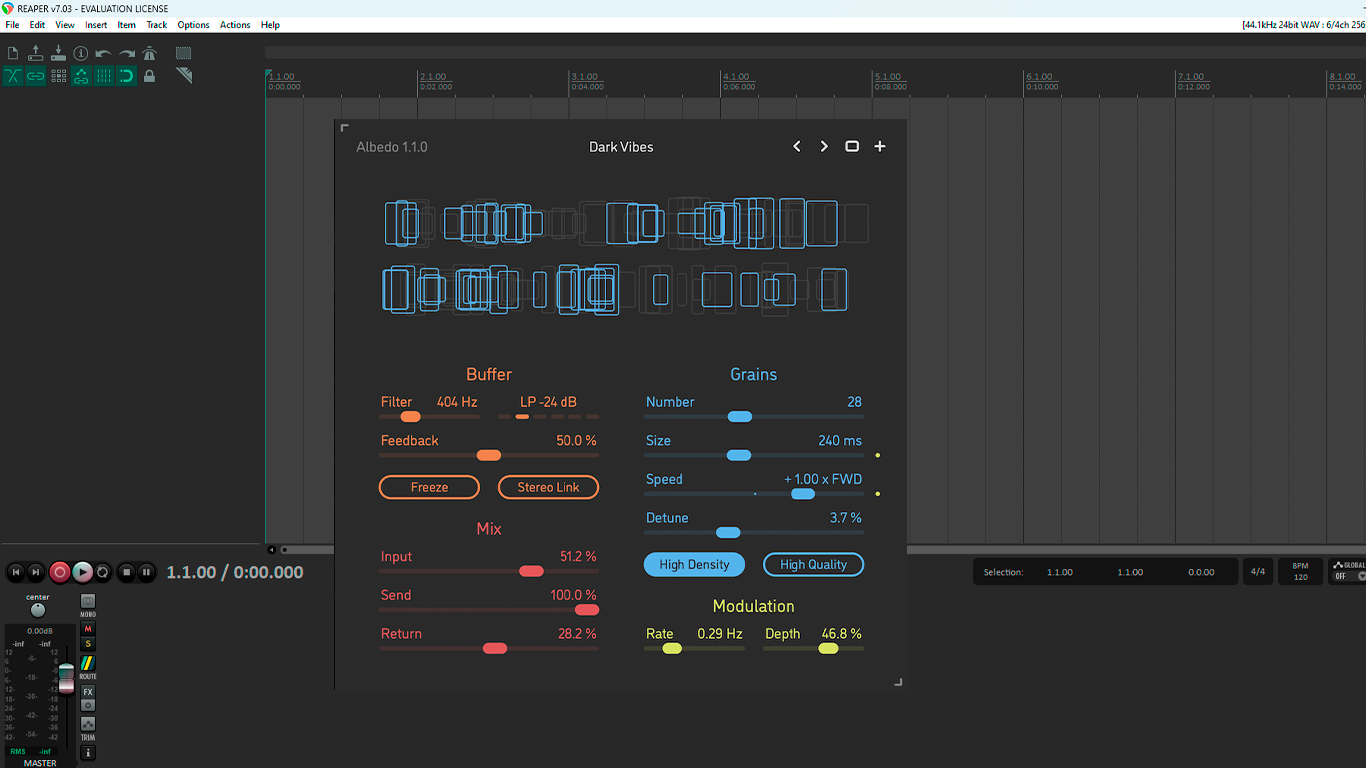Create a new project via toolbar icon
The width and height of the screenshot is (1366, 768).
click(13, 53)
